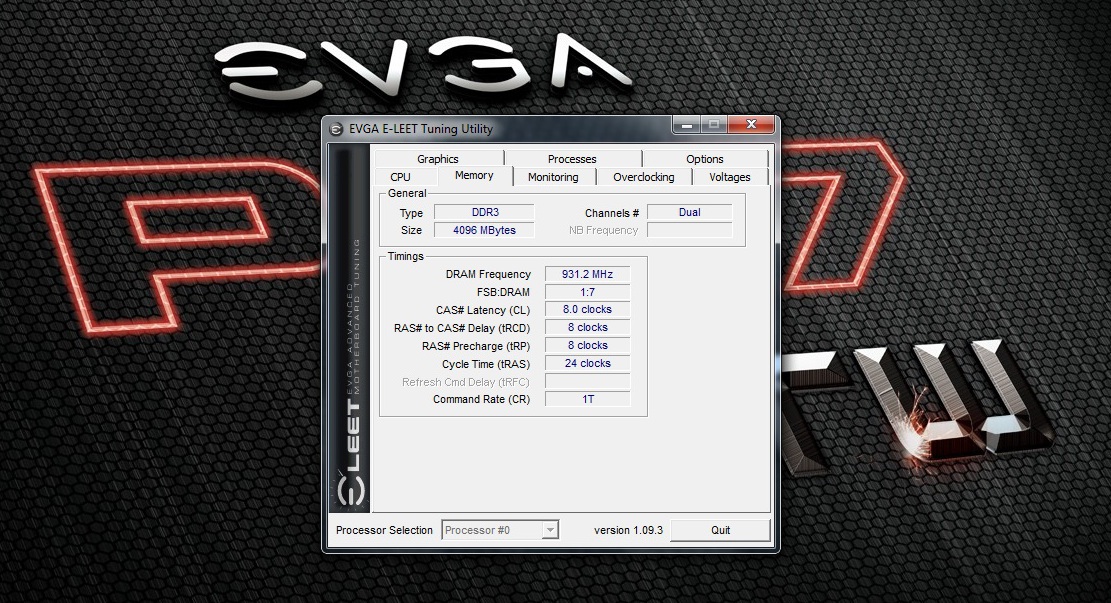Click the window title EVGA E-LEET Tuning Utility

click(421, 129)
